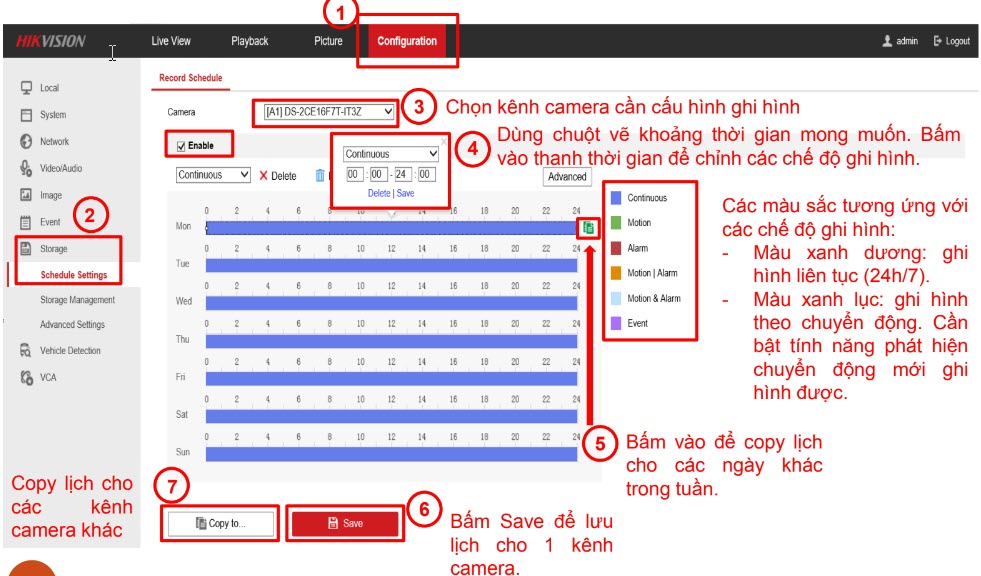Open Video/Audio settings icon
Screen dimensions: 981x576
click(26, 168)
